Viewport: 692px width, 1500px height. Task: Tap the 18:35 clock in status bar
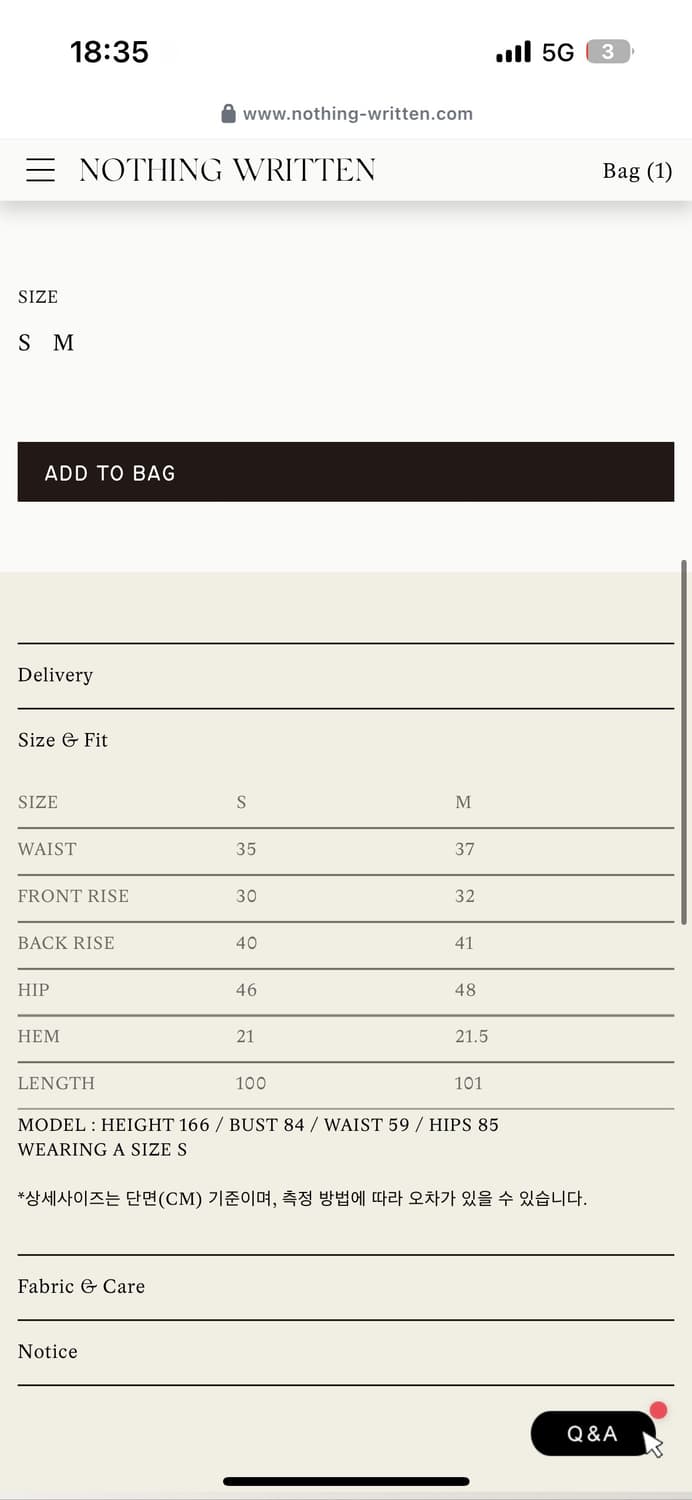tap(109, 52)
